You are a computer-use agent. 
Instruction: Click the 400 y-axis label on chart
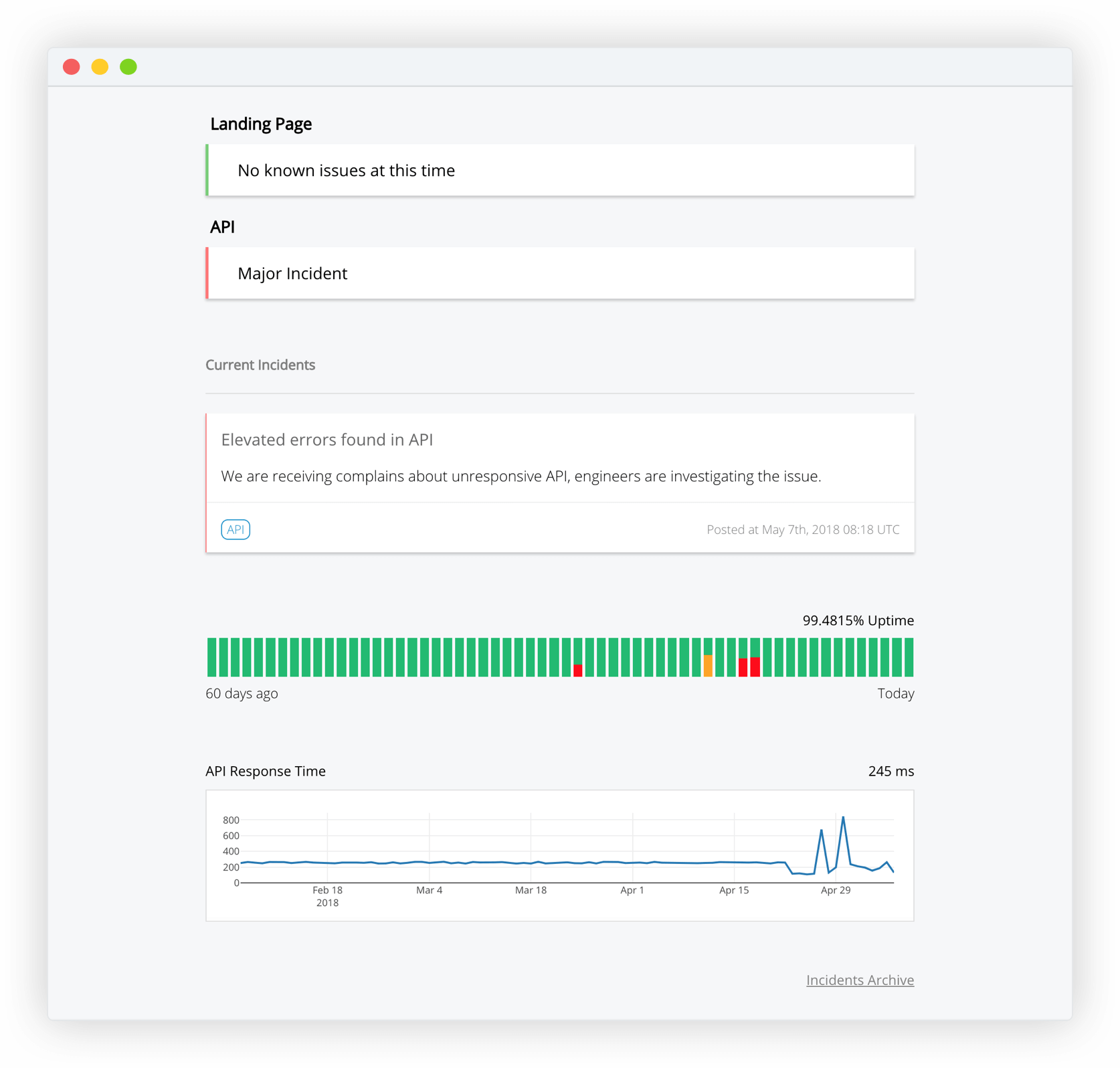pyautogui.click(x=231, y=851)
